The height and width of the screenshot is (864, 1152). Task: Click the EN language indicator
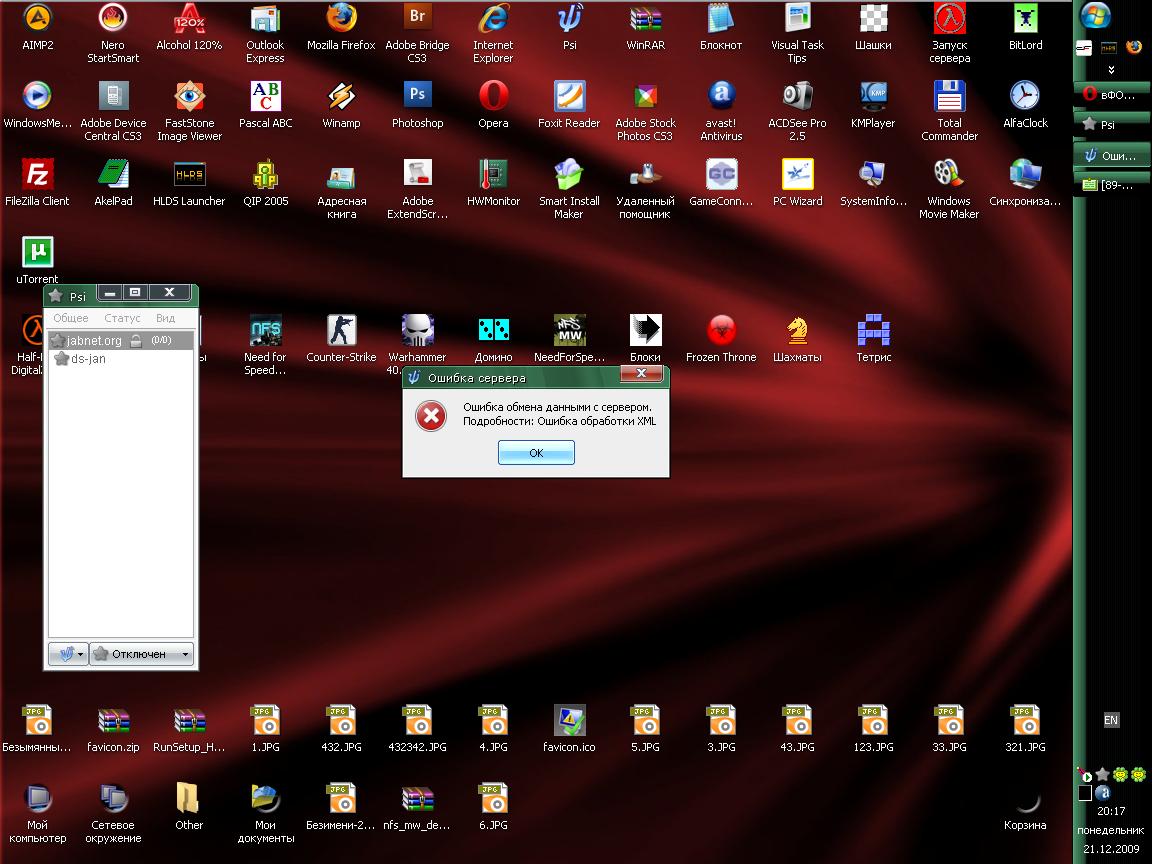[1111, 720]
